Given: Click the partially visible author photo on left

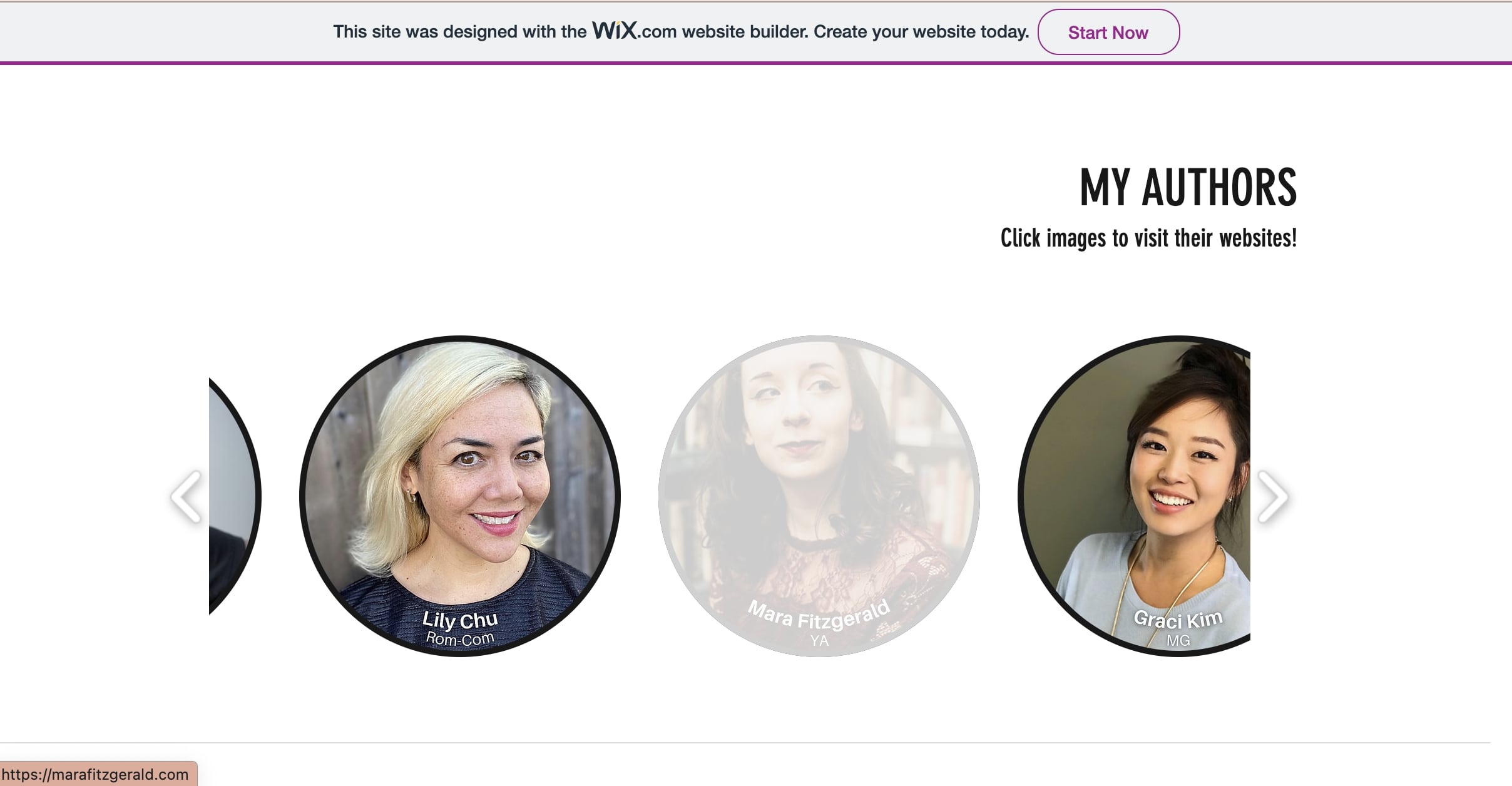Looking at the screenshot, I should [x=234, y=496].
